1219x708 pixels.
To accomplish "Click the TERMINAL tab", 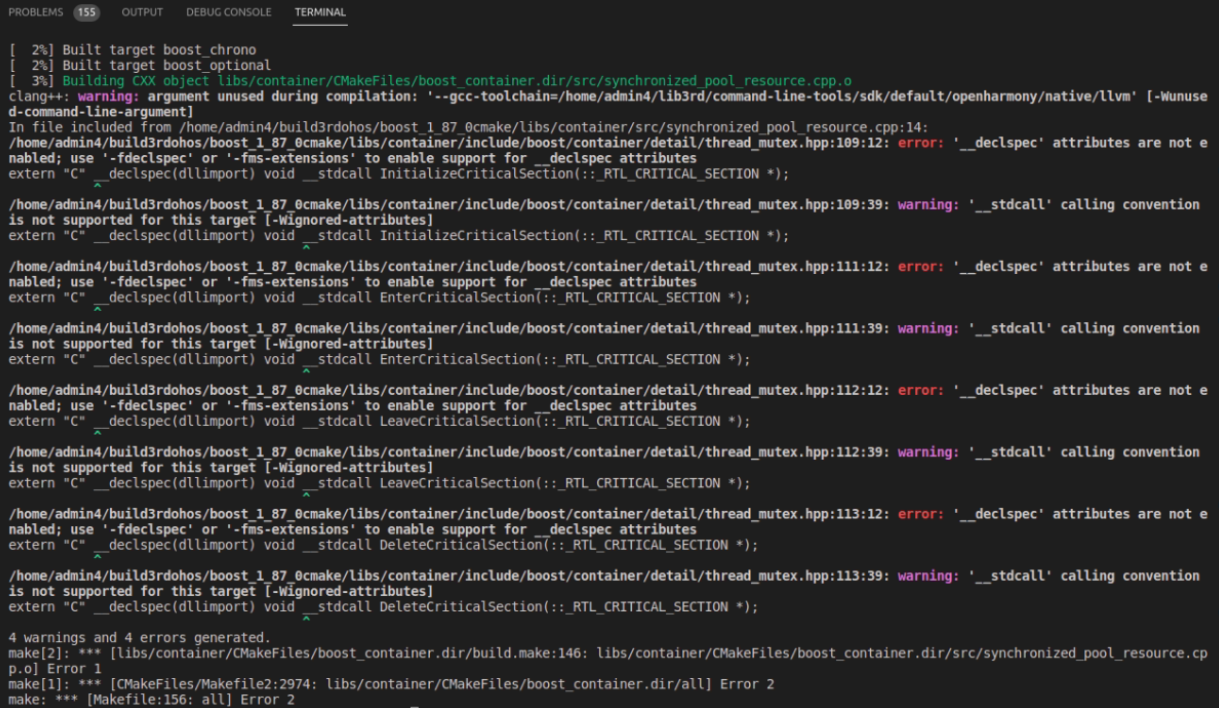I will [x=320, y=12].
